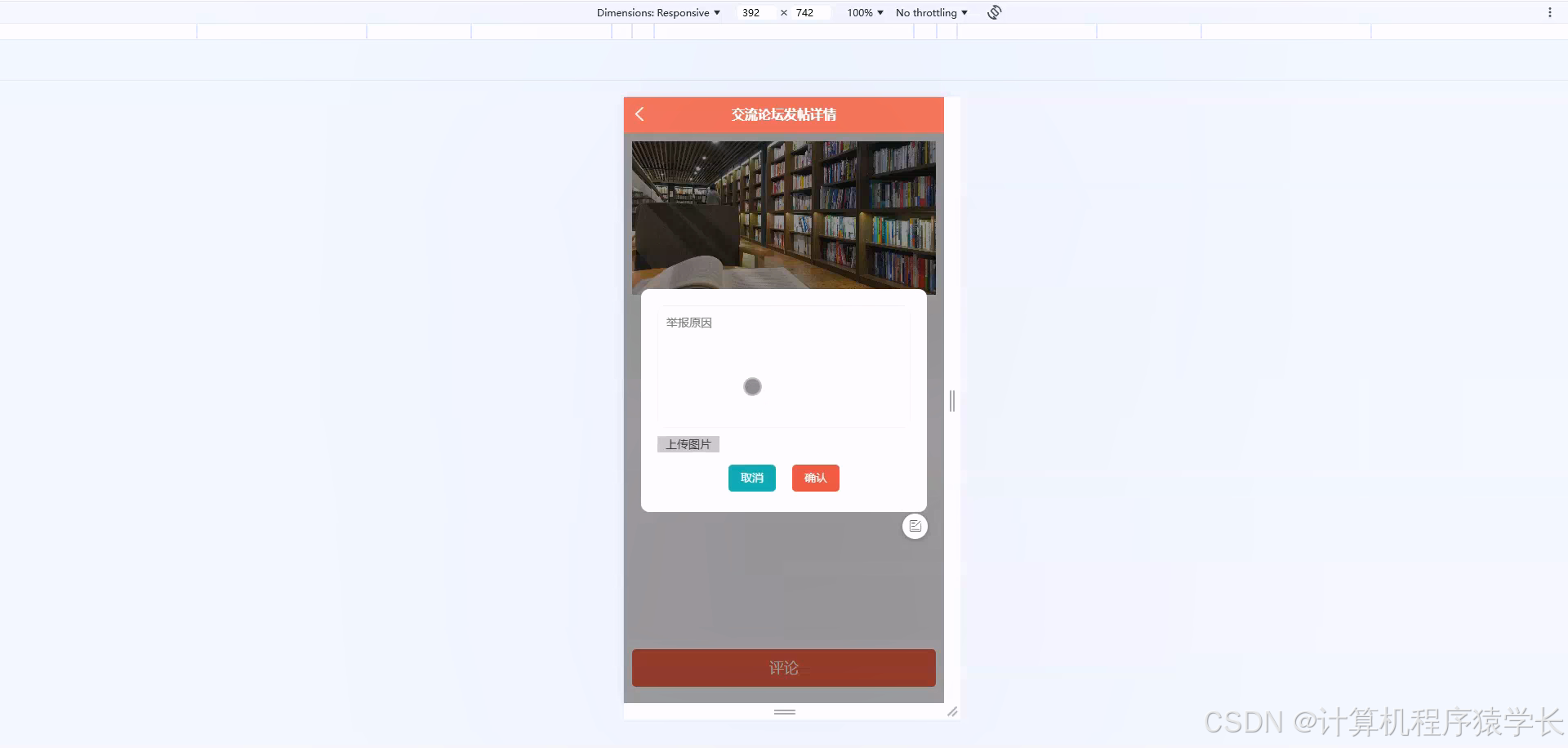The width and height of the screenshot is (1568, 748).
Task: Click the rotate device icon in toolbar
Action: [x=994, y=12]
